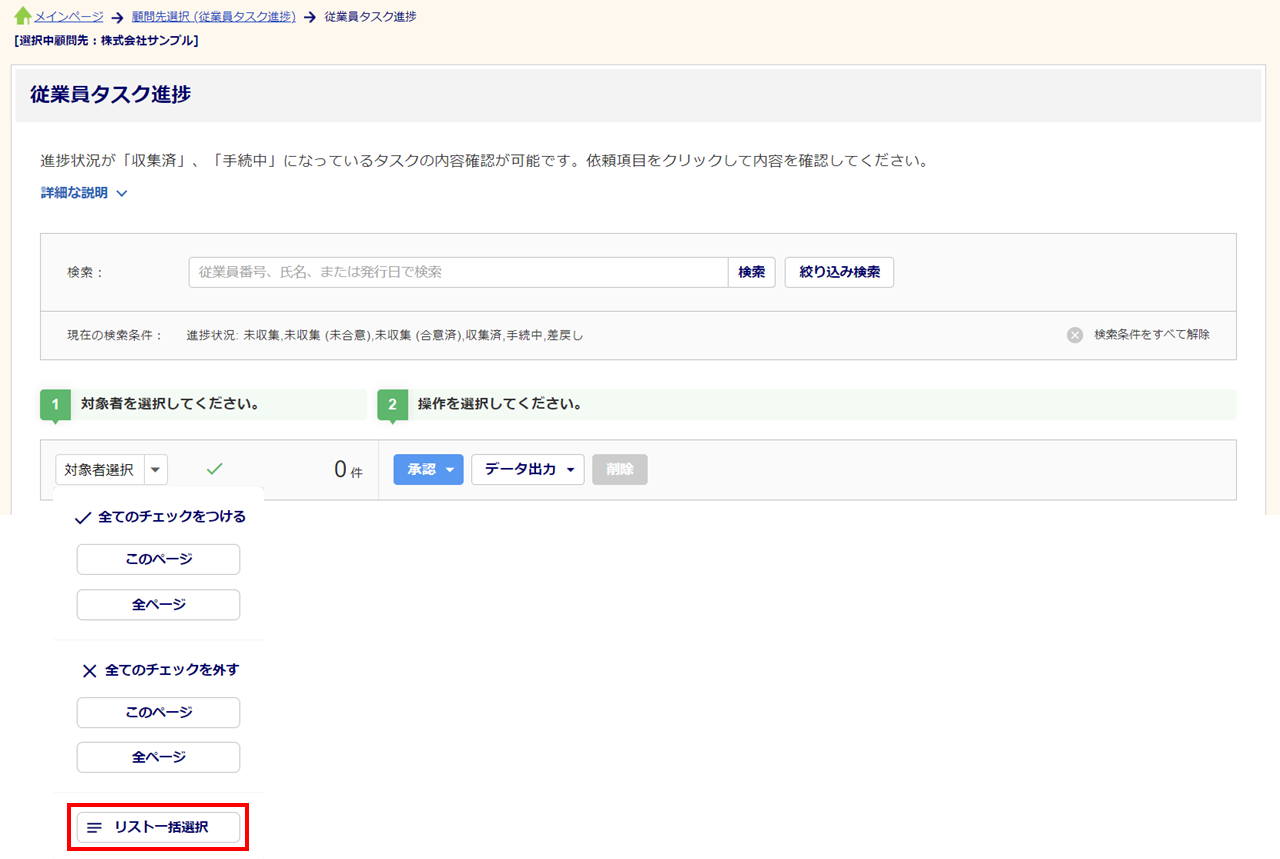Click the gray X clear-conditions icon
Viewport: 1280px width, 859px height.
[1075, 335]
